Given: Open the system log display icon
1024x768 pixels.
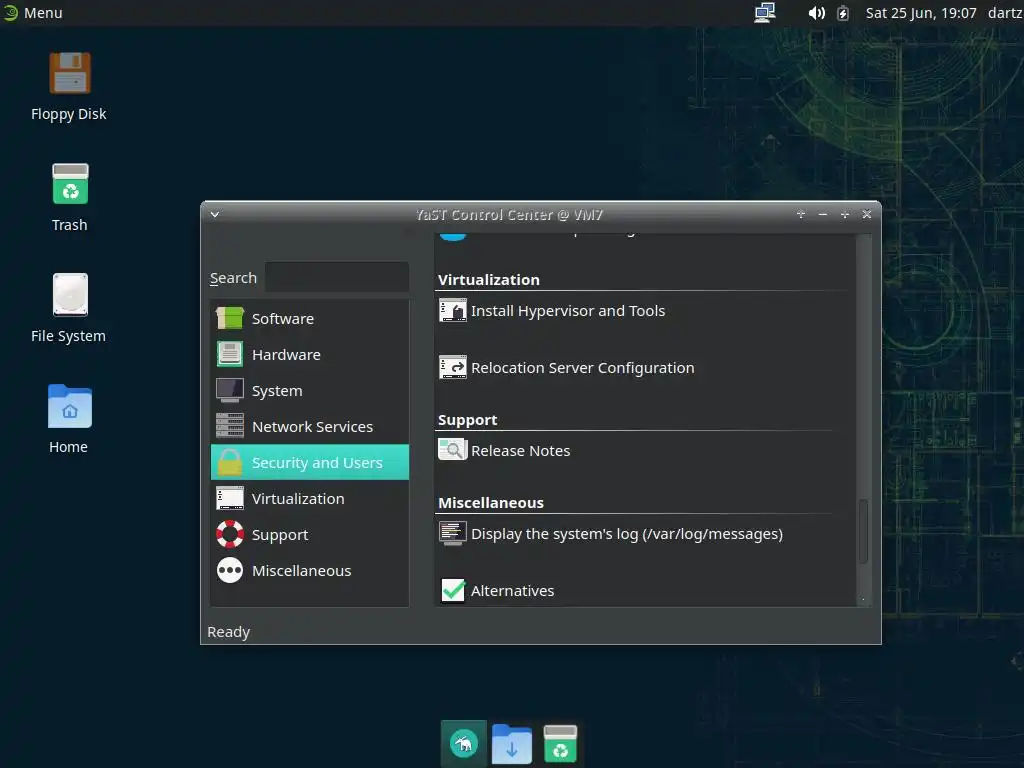Looking at the screenshot, I should tap(453, 534).
